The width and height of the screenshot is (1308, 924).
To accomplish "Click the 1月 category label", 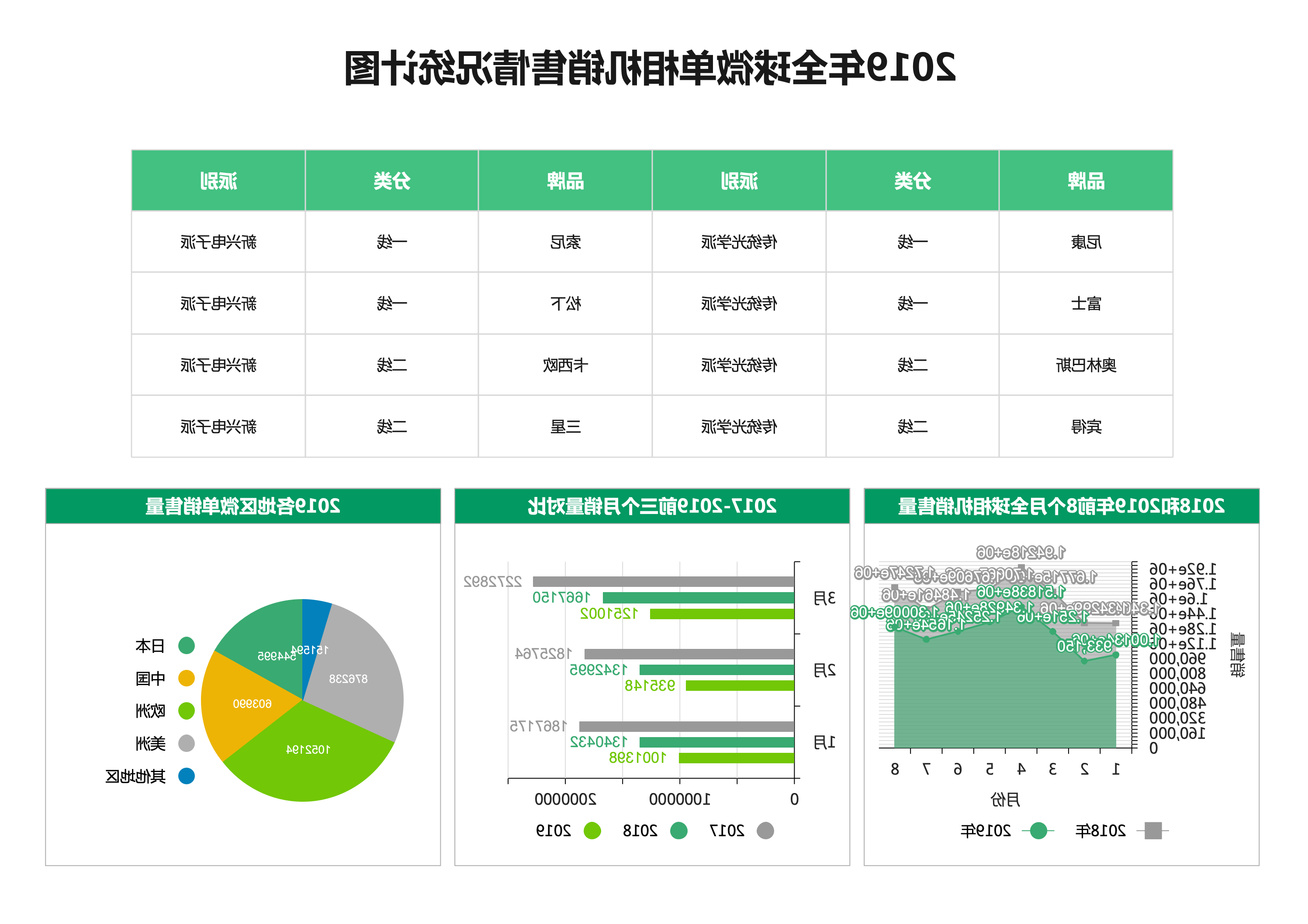I will [824, 742].
